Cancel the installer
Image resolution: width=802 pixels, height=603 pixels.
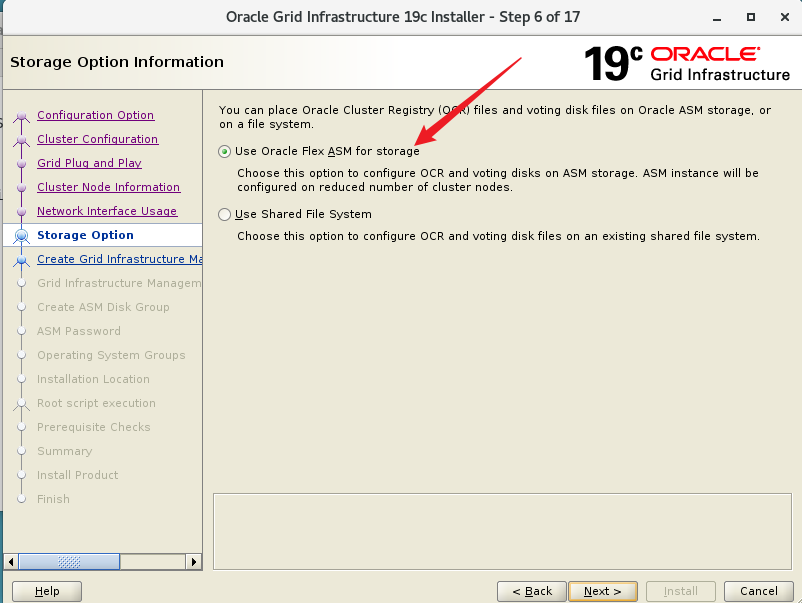tap(759, 591)
